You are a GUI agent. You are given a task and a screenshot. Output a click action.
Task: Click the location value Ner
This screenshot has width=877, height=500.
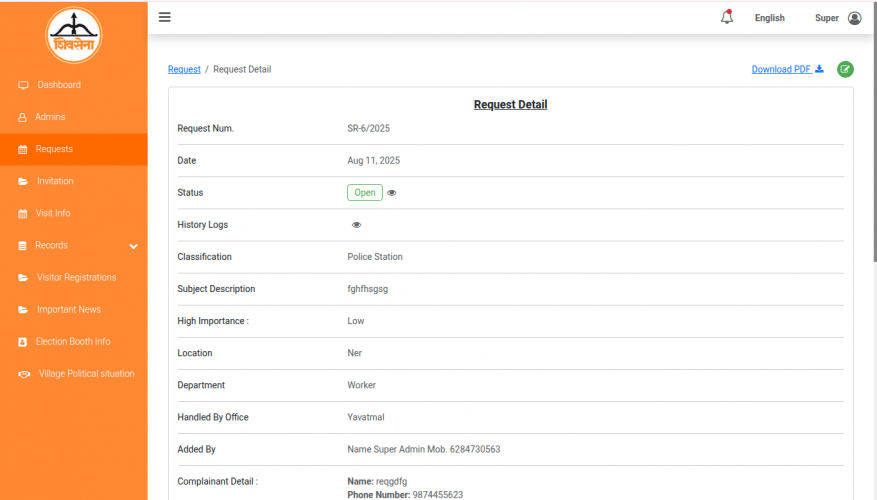pyautogui.click(x=355, y=353)
